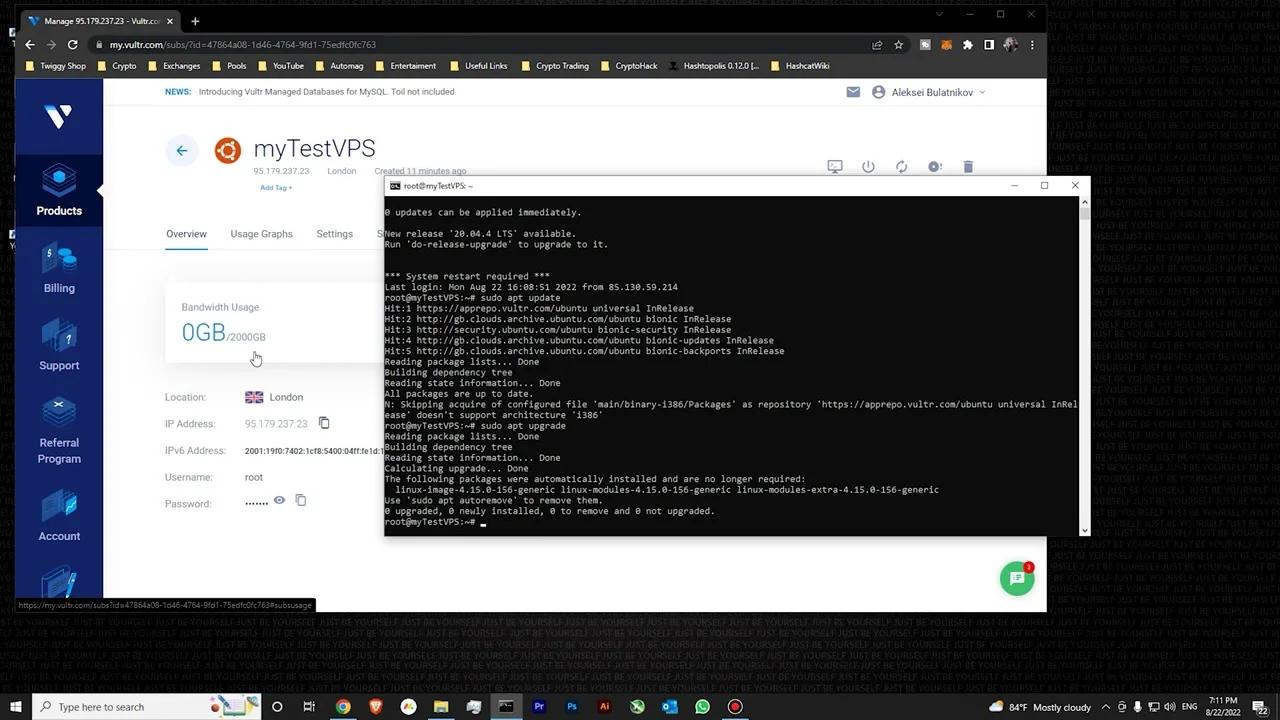The image size is (1280, 720).
Task: Copy the IP address using copy icon
Action: point(323,423)
